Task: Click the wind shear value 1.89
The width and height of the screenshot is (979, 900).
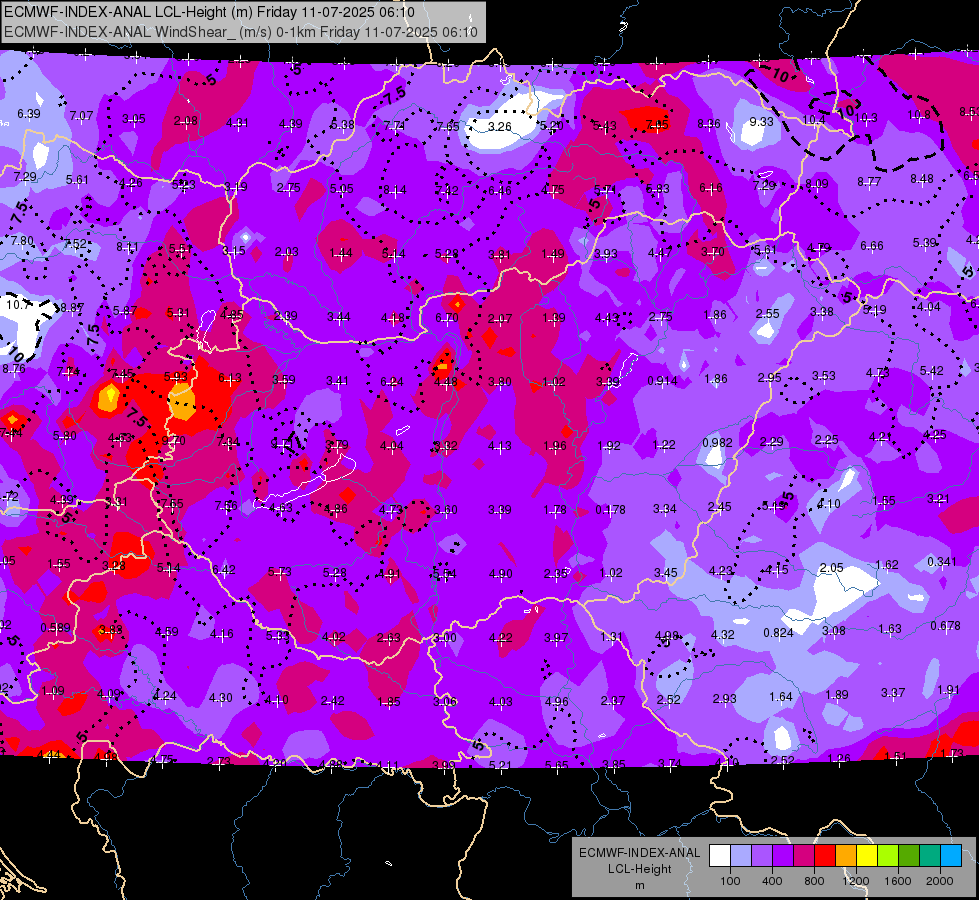Action: pyautogui.click(x=837, y=695)
